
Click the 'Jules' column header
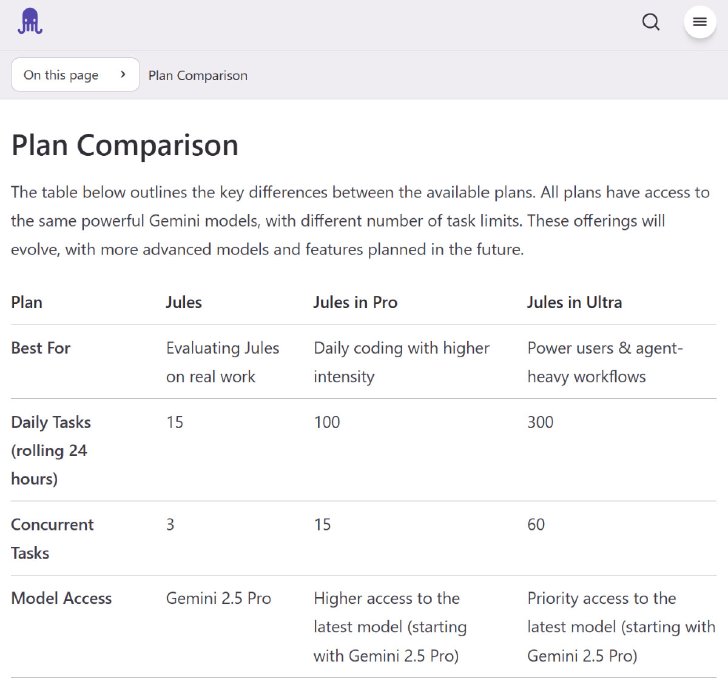click(x=184, y=302)
